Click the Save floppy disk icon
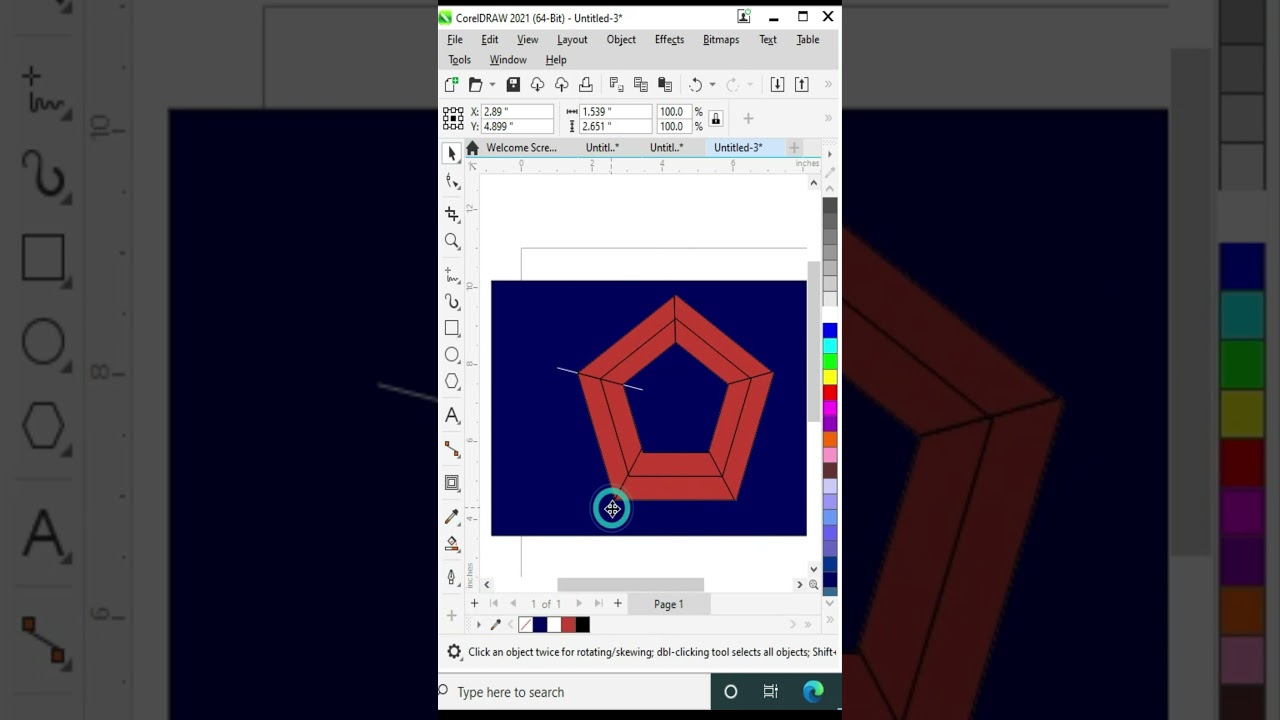Viewport: 1280px width, 720px height. click(513, 85)
